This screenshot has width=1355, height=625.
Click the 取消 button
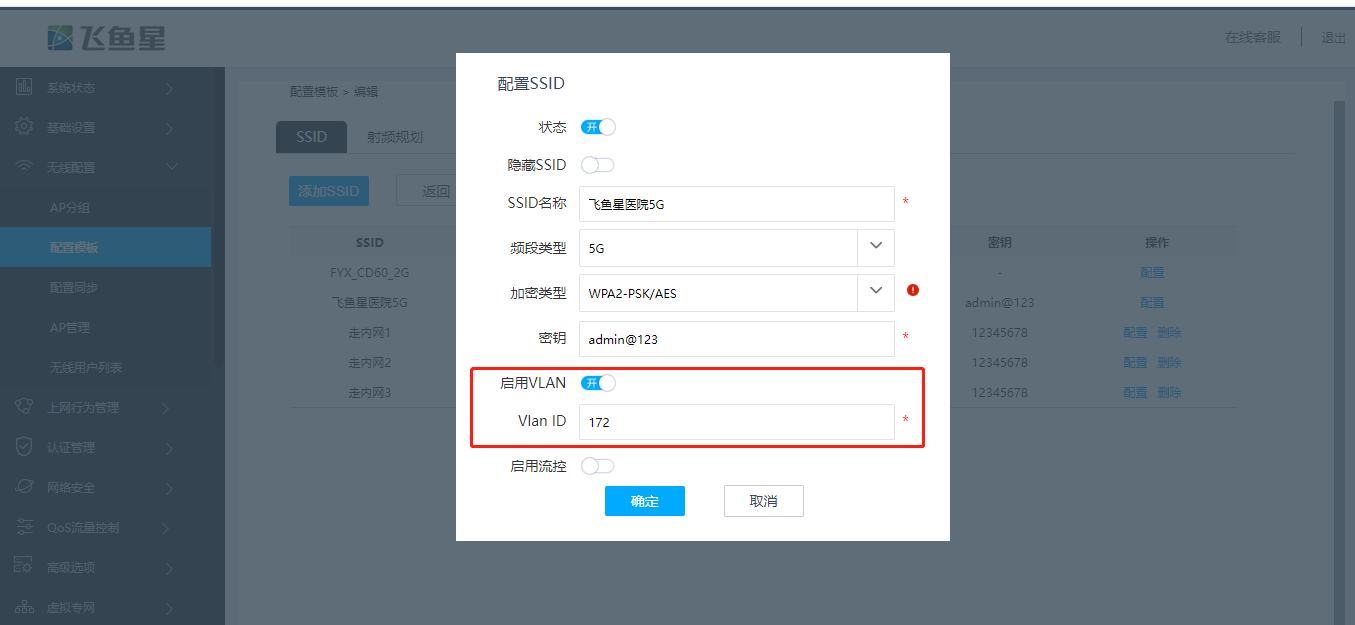[x=763, y=501]
